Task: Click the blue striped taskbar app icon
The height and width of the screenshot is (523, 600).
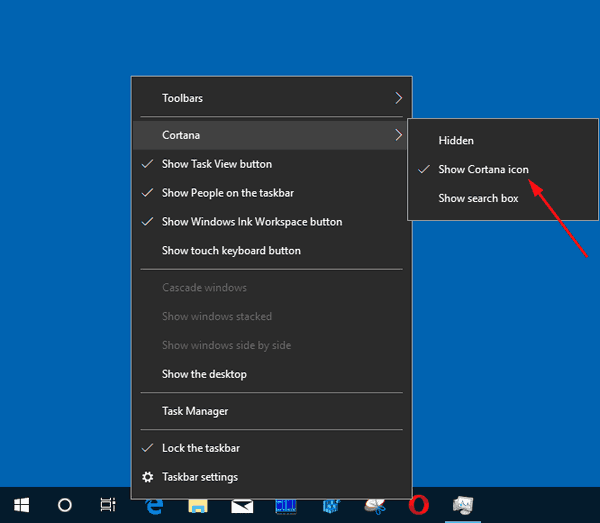Action: (x=286, y=506)
